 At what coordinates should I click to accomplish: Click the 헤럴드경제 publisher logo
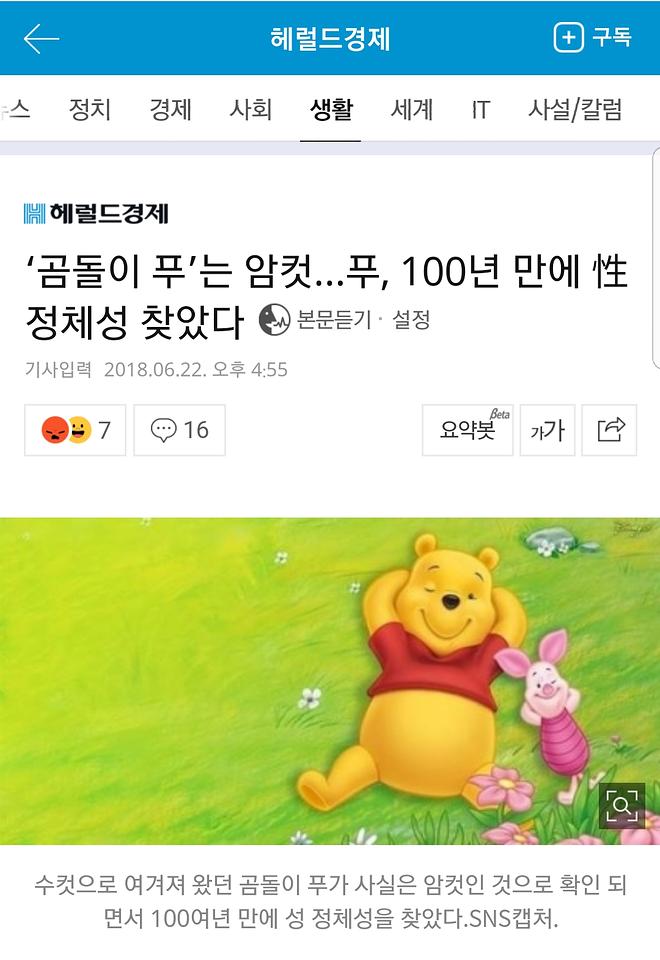tap(96, 213)
